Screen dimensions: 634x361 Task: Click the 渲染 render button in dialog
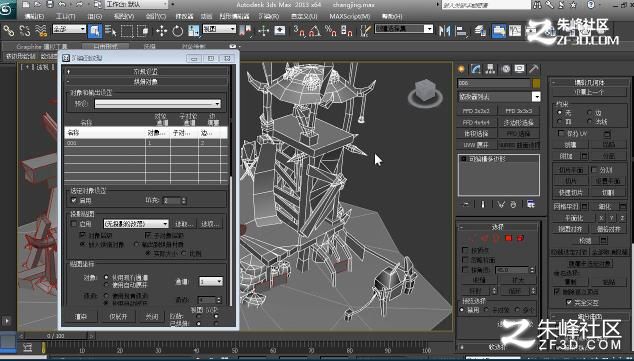(x=81, y=317)
